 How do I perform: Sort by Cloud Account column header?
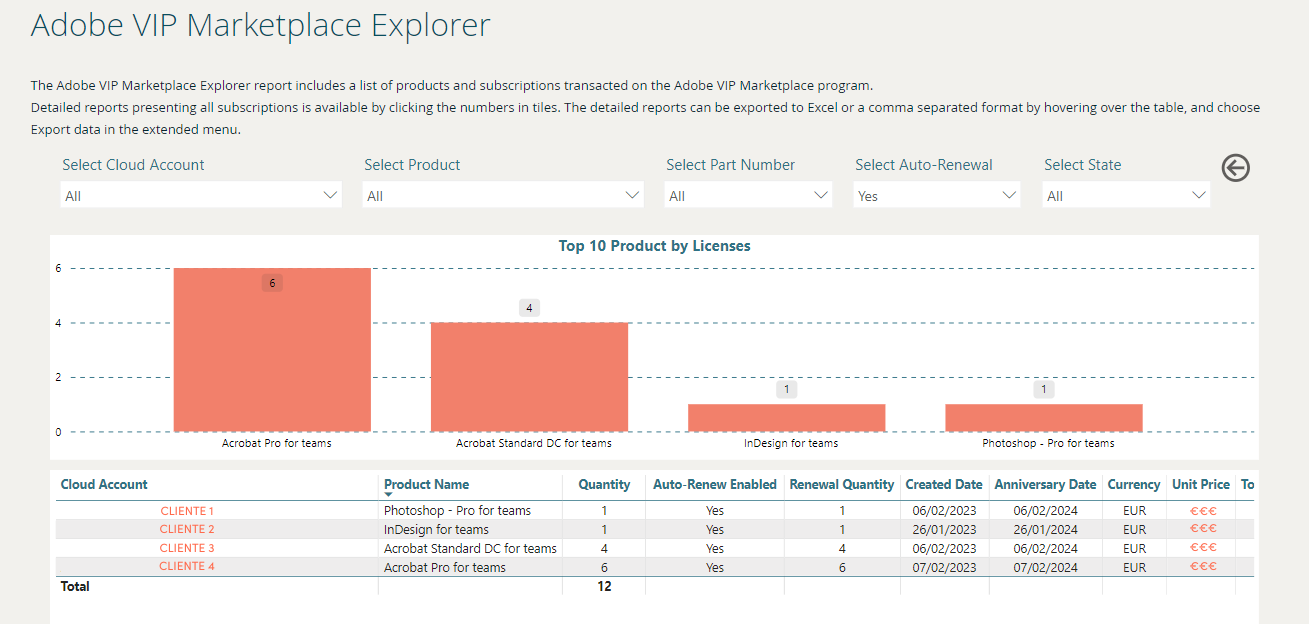tap(104, 484)
